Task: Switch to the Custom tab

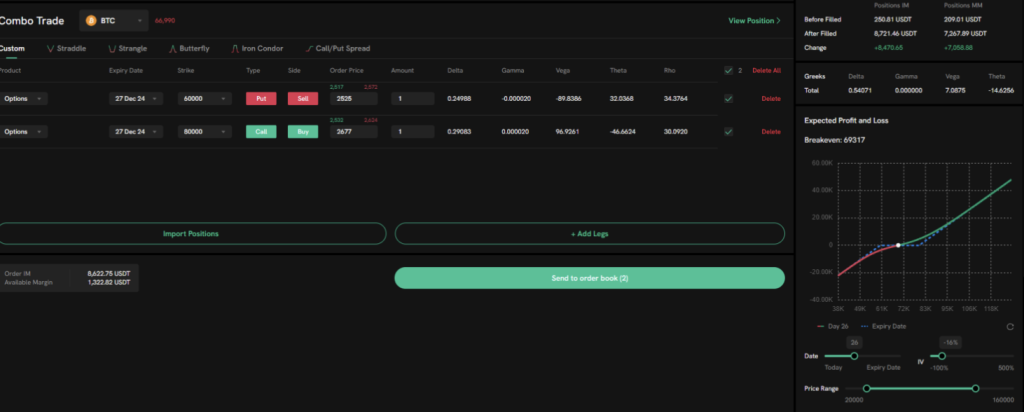Action: pos(12,48)
